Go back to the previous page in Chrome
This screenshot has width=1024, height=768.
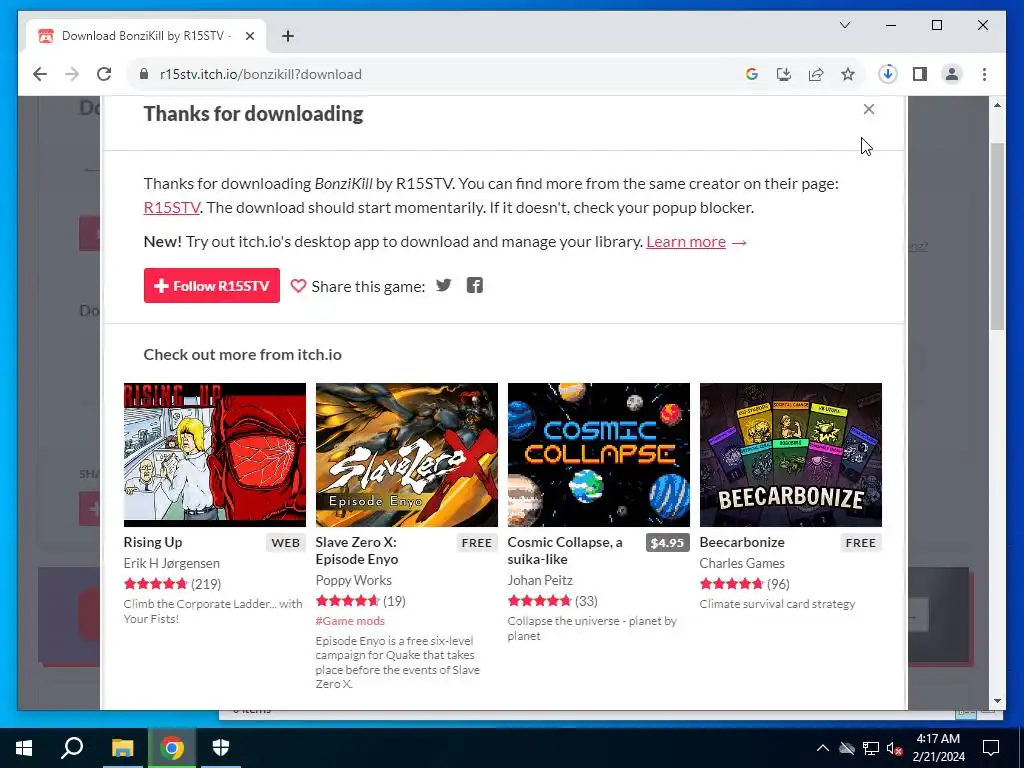click(40, 74)
